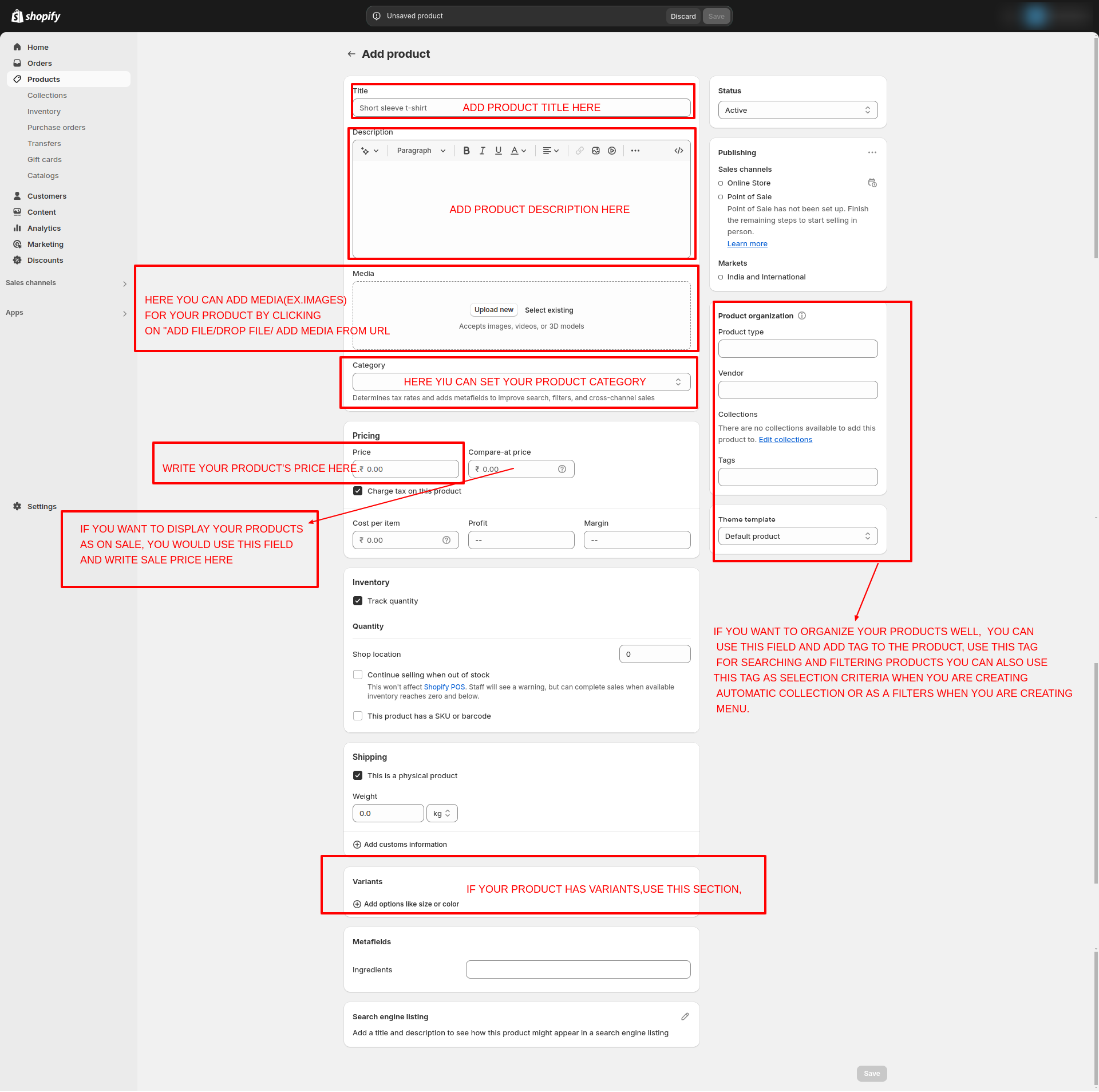Open the weight unit kg dropdown
The image size is (1099, 1092).
[442, 813]
